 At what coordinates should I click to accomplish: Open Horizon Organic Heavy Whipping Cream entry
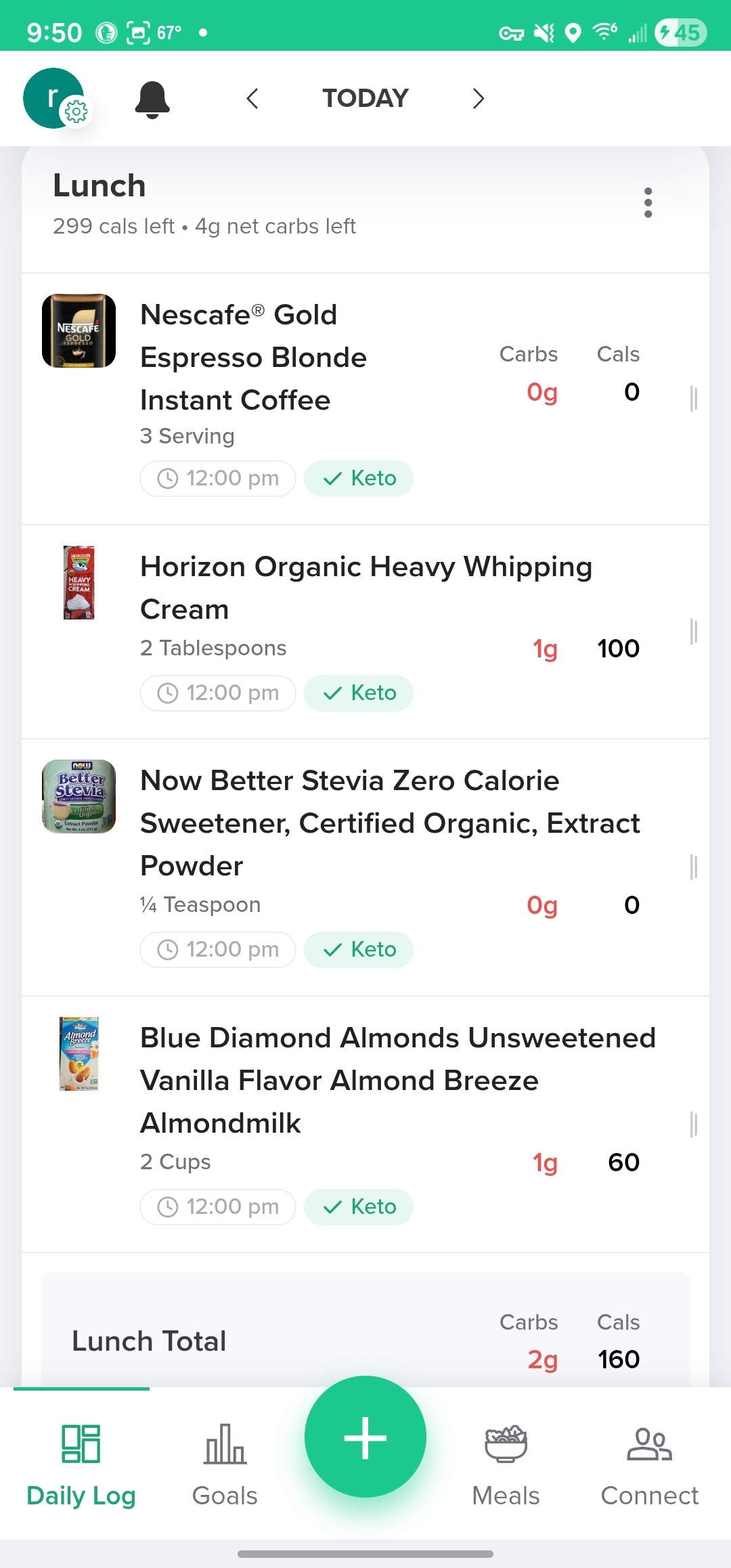click(365, 588)
